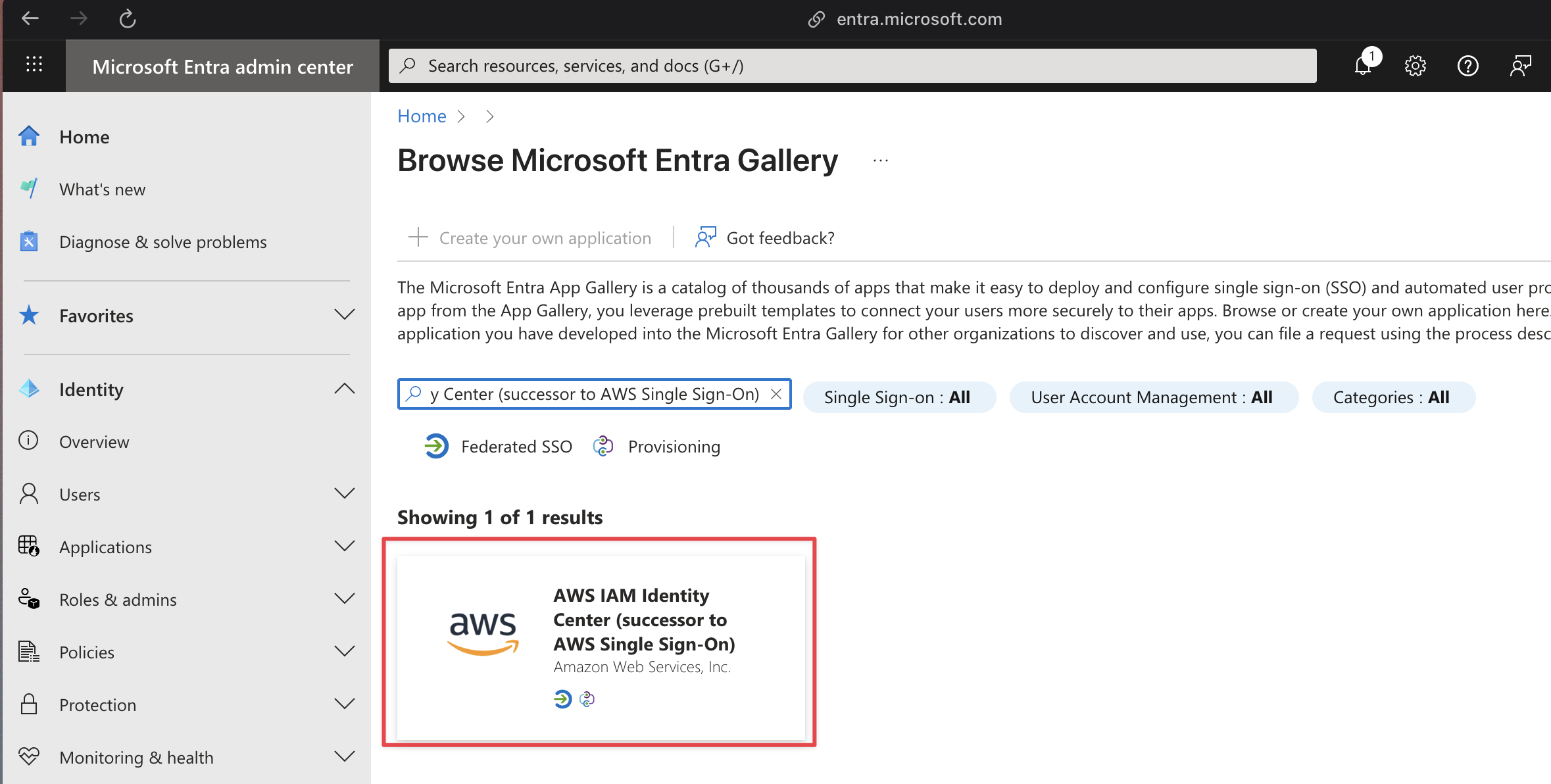Click the Favorites star icon
1551x784 pixels.
coord(29,315)
